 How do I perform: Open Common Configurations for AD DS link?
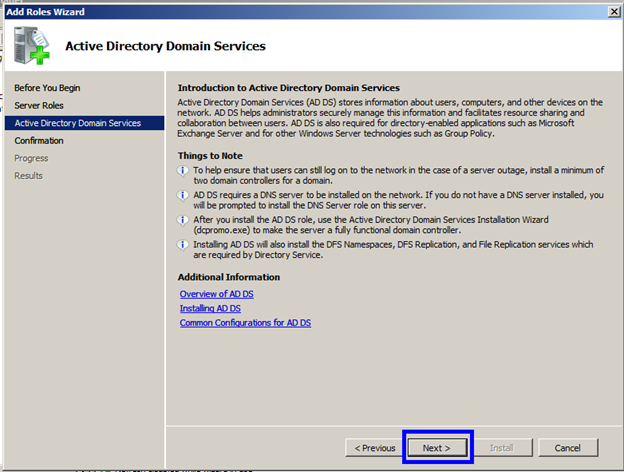245,323
